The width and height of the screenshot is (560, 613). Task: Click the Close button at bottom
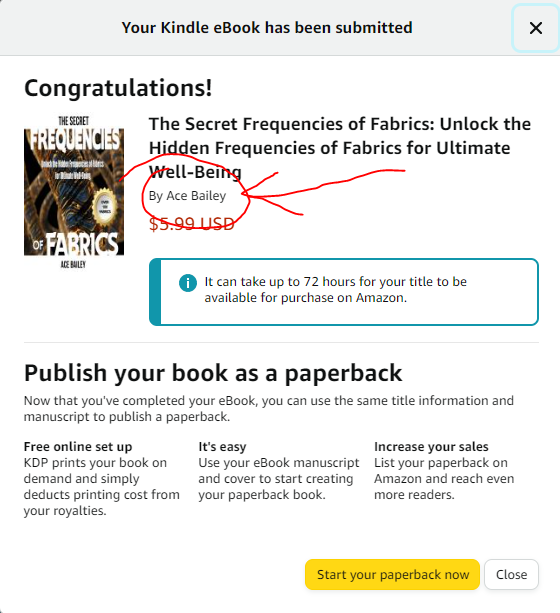click(x=511, y=574)
